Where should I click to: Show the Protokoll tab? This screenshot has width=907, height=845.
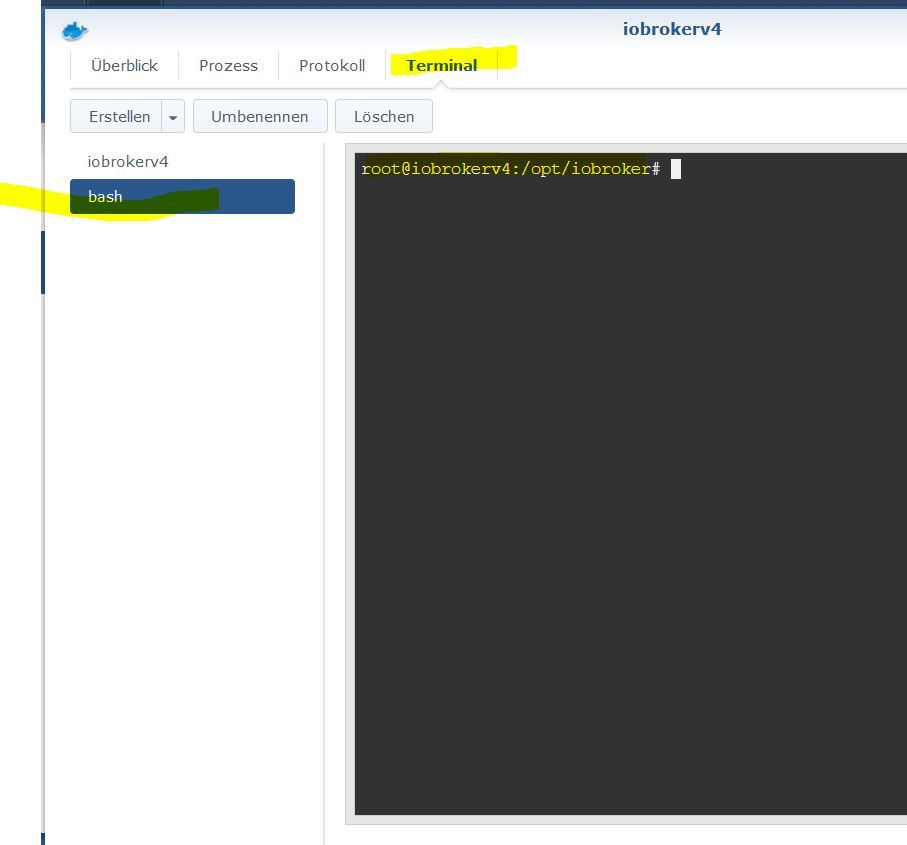point(332,65)
